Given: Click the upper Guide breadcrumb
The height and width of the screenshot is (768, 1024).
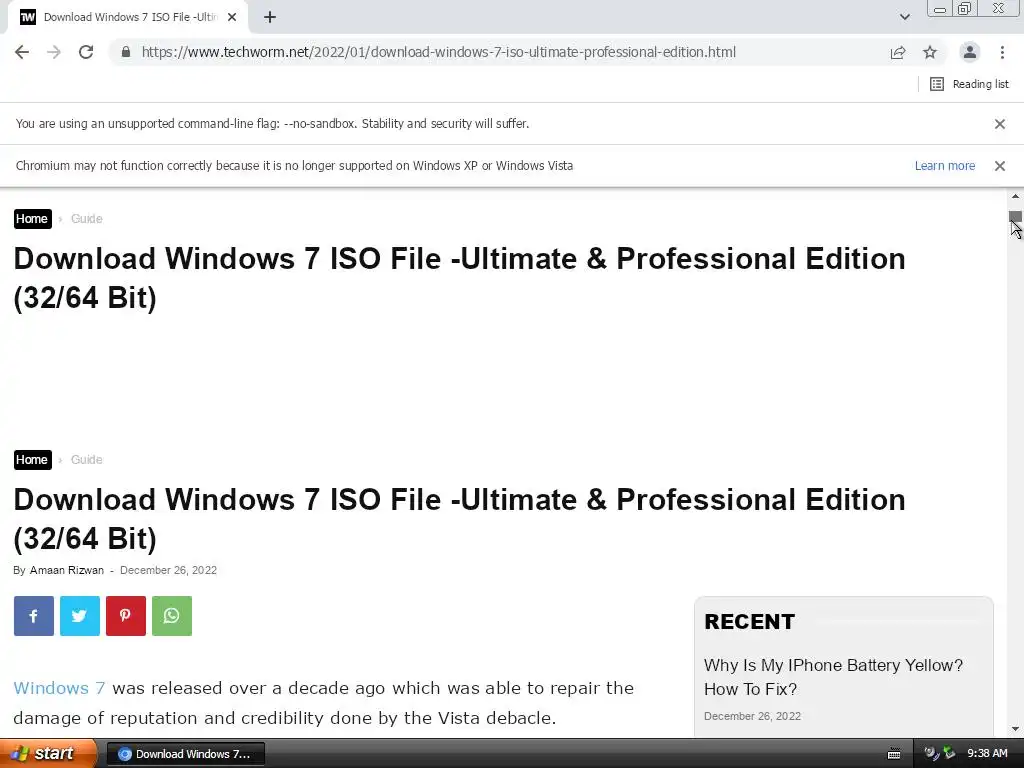Looking at the screenshot, I should point(86,219).
